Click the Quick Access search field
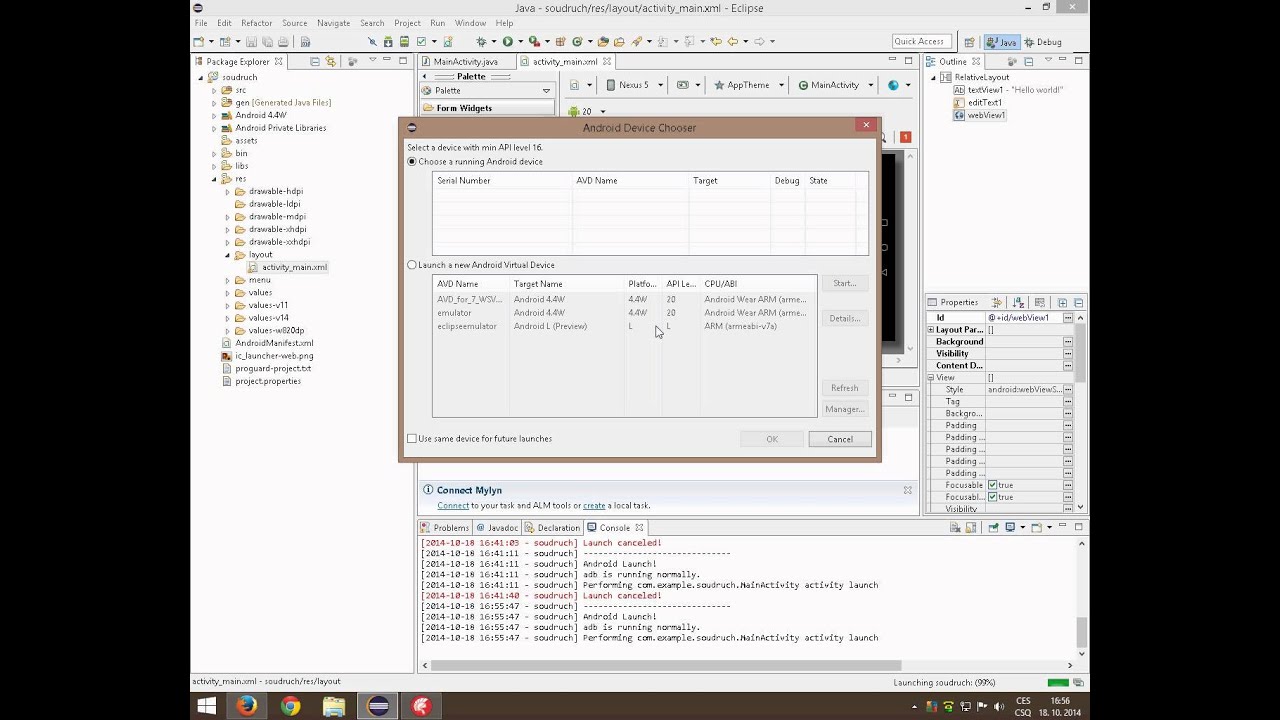The height and width of the screenshot is (720, 1280). tap(920, 42)
